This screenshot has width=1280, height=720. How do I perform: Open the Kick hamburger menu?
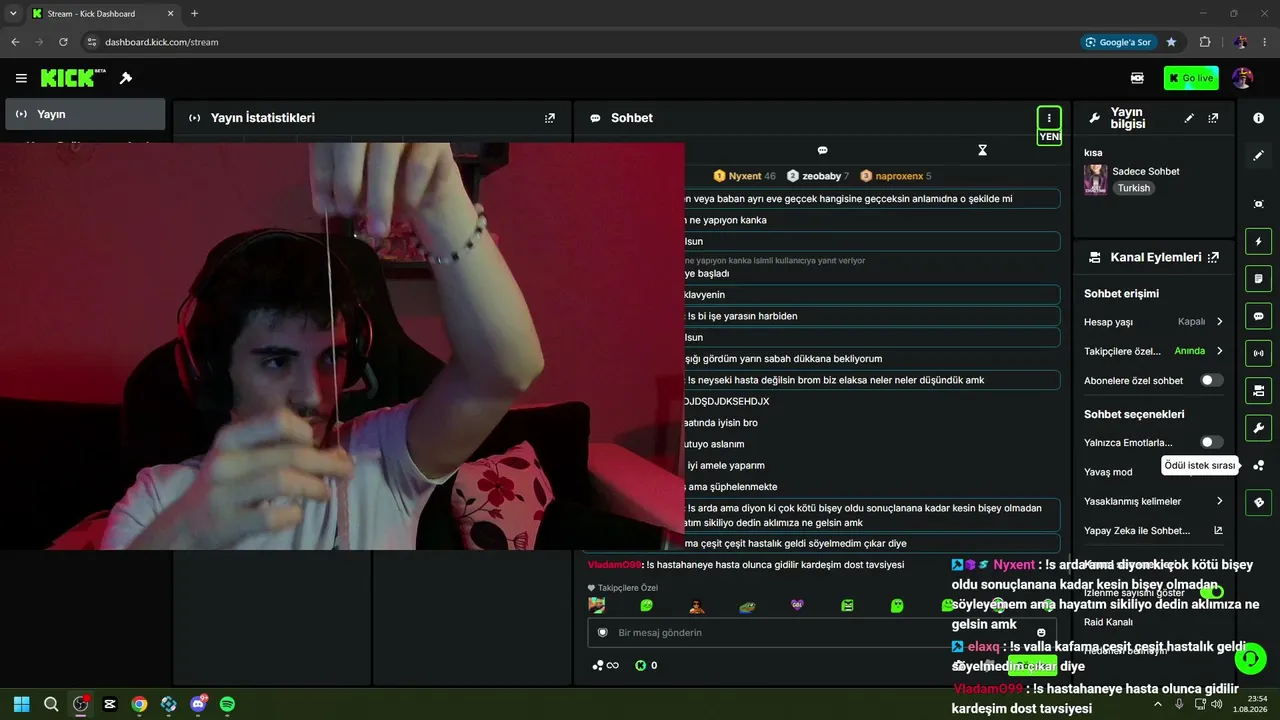click(x=21, y=78)
